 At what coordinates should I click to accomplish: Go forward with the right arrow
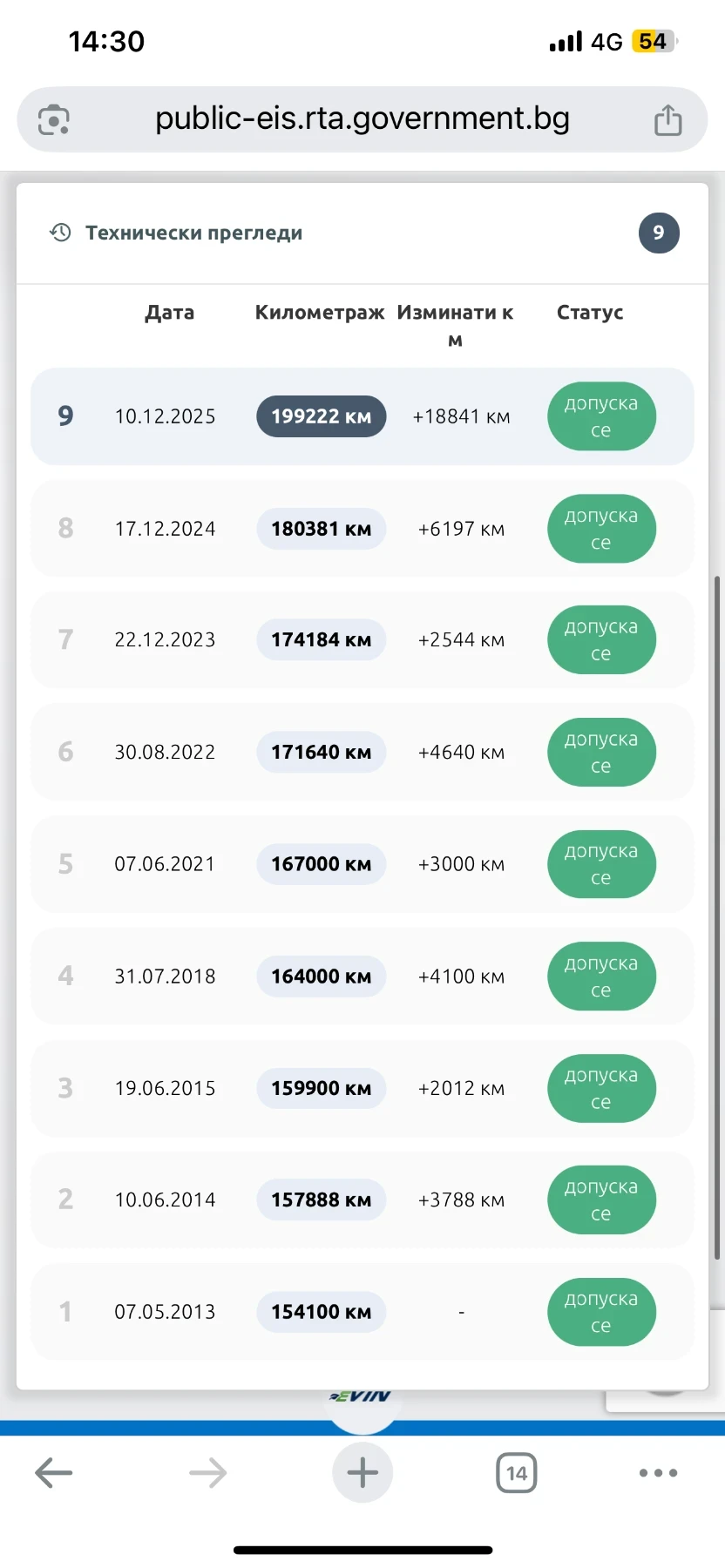[208, 1473]
